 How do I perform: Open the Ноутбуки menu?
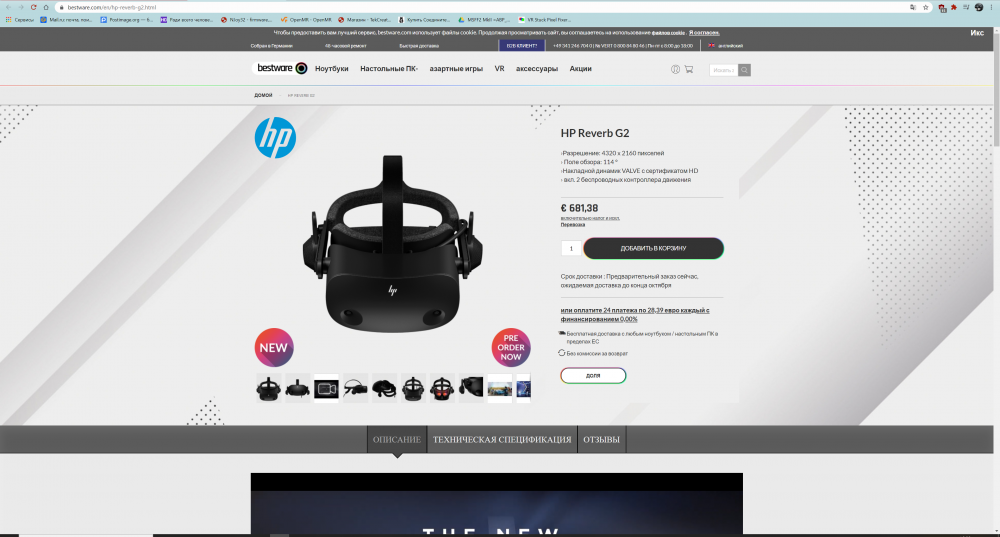[332, 69]
